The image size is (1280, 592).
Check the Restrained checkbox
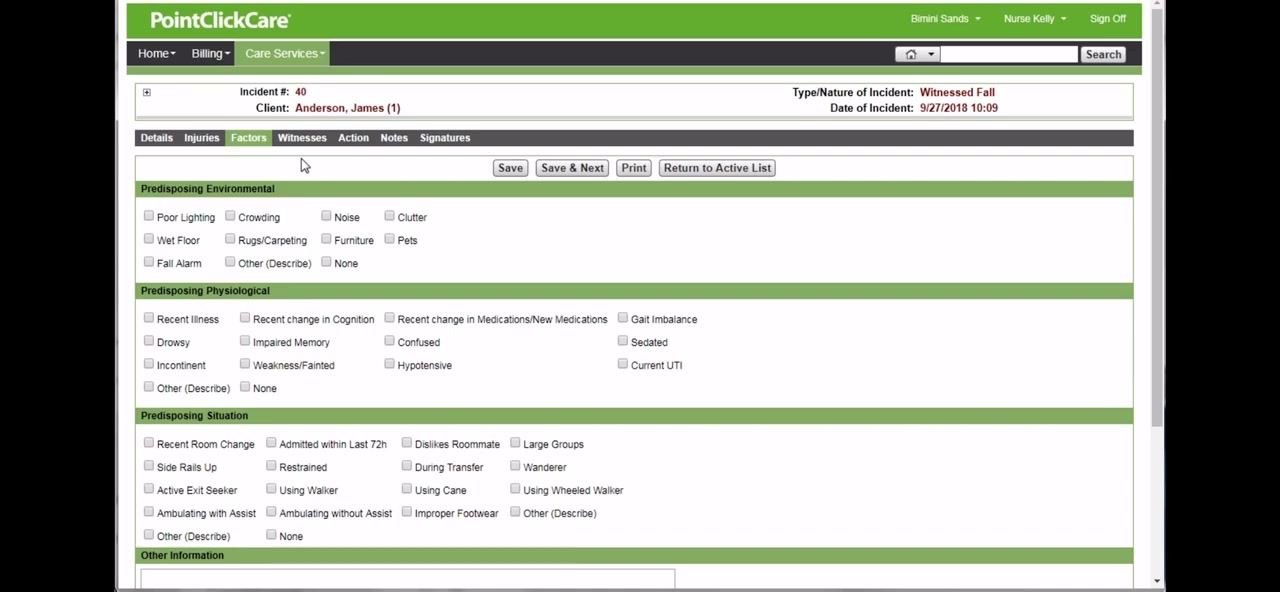tap(271, 466)
